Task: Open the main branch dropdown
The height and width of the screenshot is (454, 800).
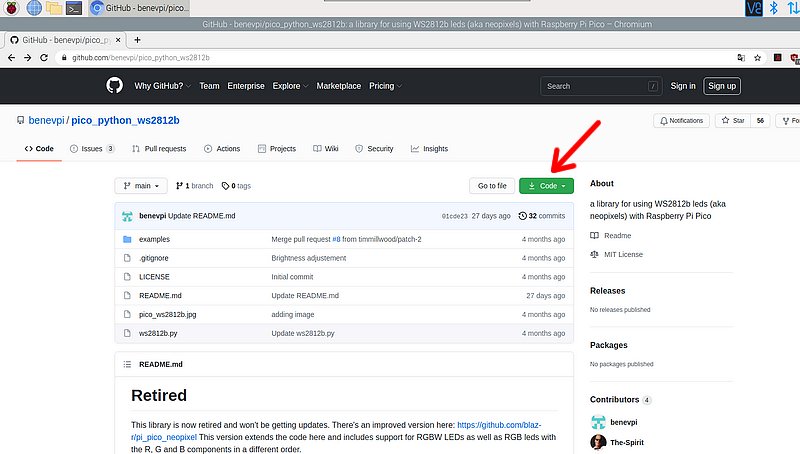Action: [x=141, y=186]
